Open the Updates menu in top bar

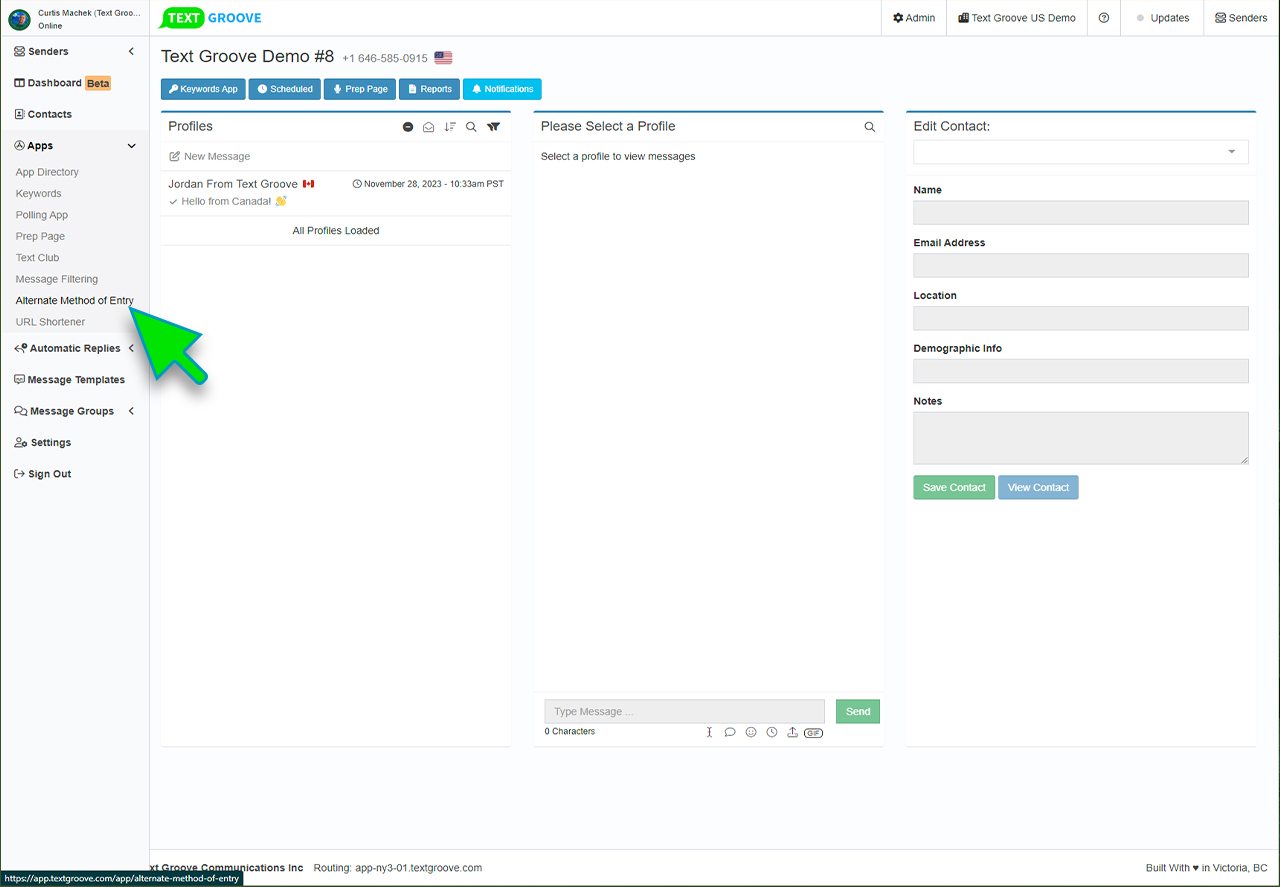pos(1163,18)
